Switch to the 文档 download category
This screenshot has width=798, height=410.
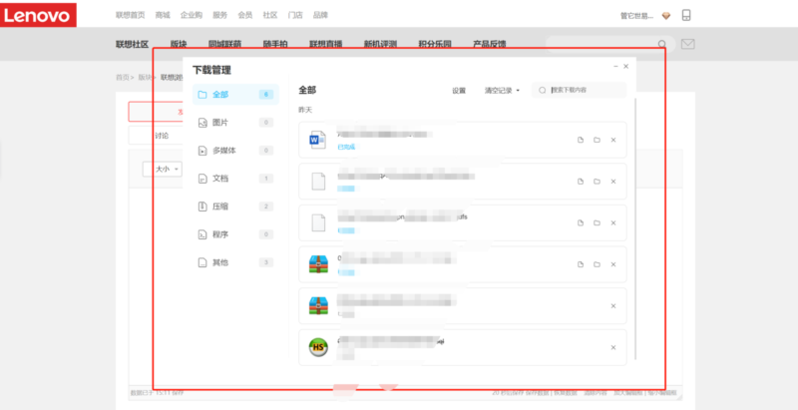(220, 178)
